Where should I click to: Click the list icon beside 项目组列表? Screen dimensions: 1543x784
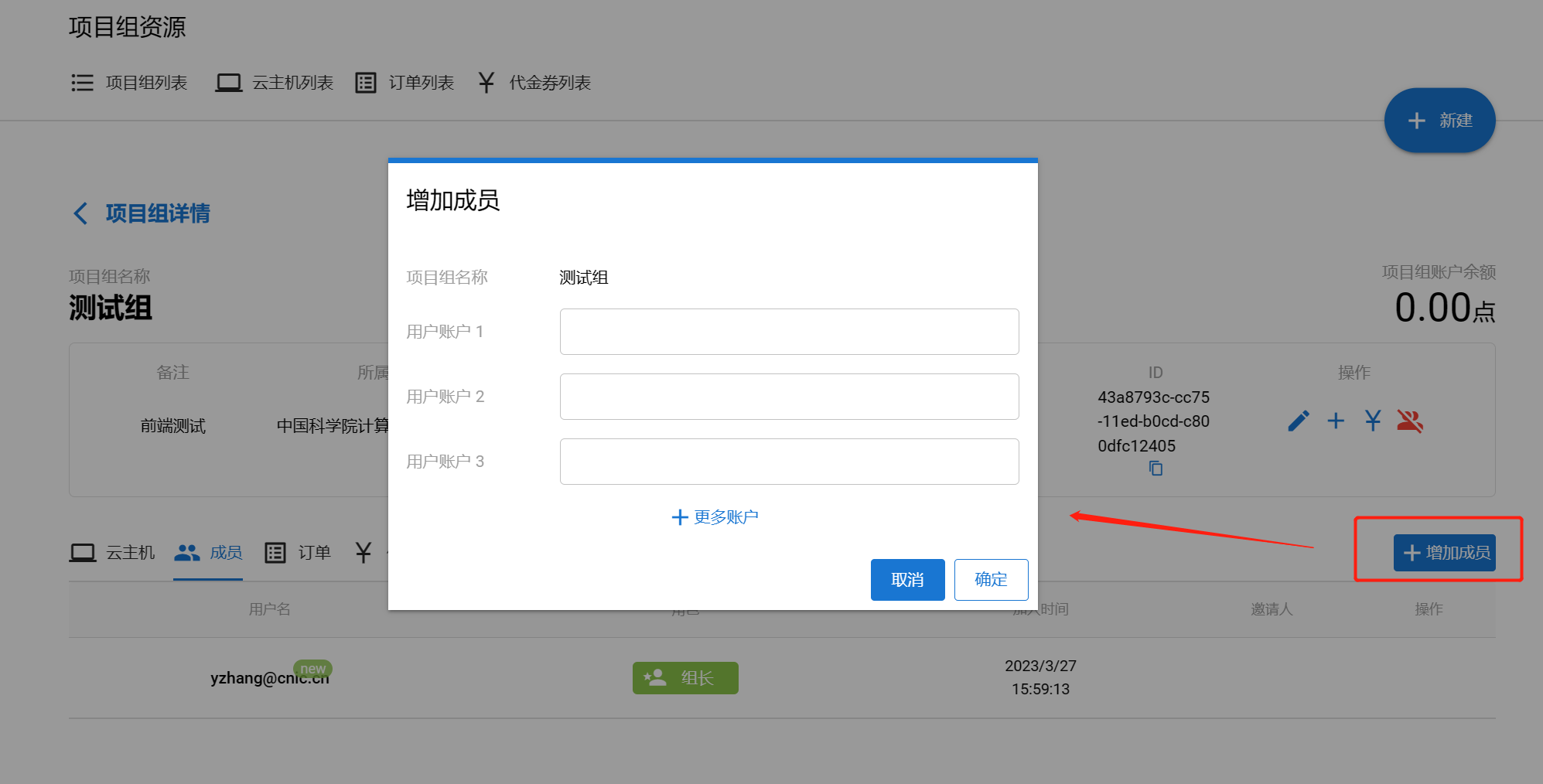(x=82, y=83)
